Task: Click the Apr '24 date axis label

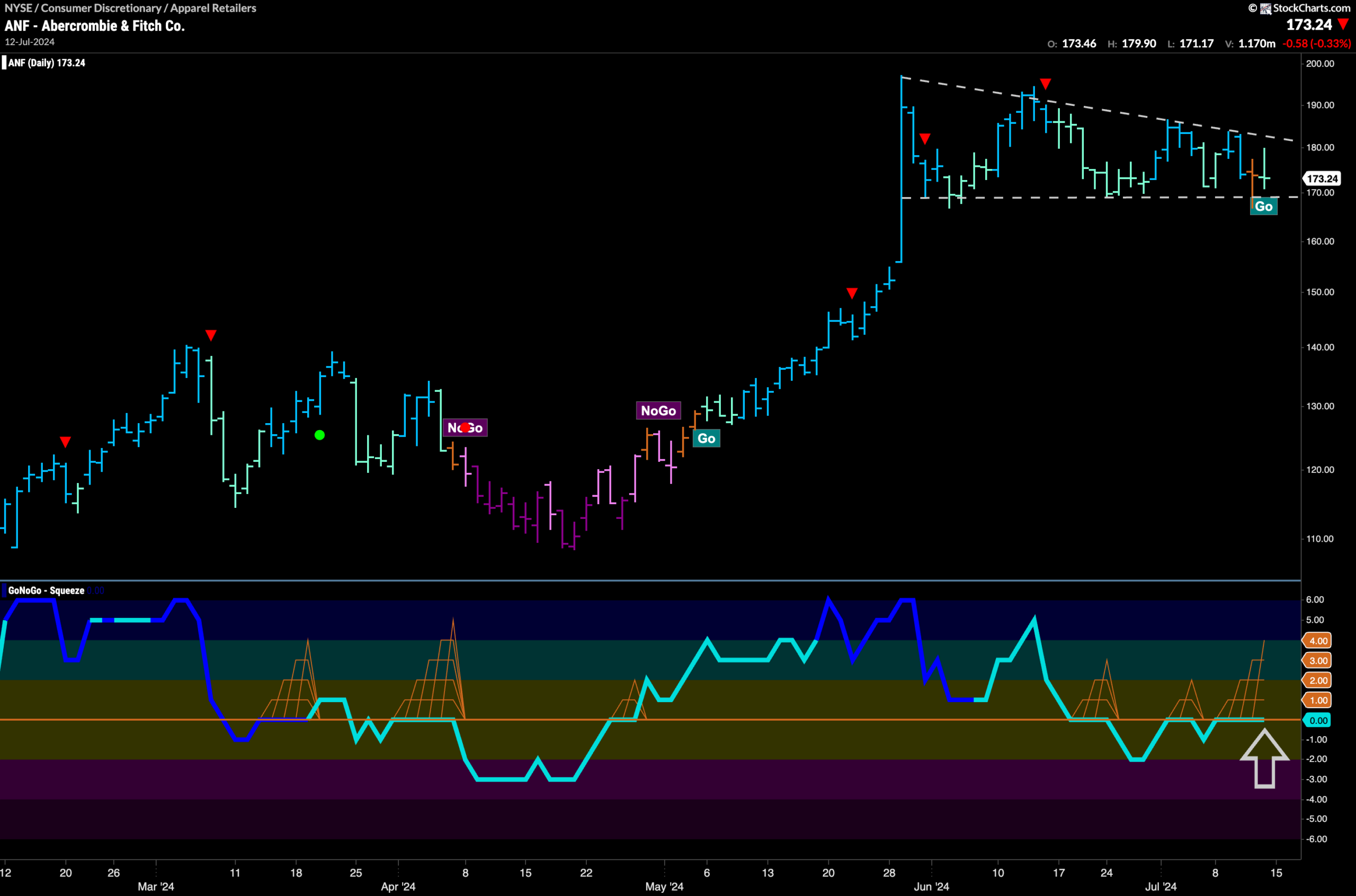Action: [398, 886]
